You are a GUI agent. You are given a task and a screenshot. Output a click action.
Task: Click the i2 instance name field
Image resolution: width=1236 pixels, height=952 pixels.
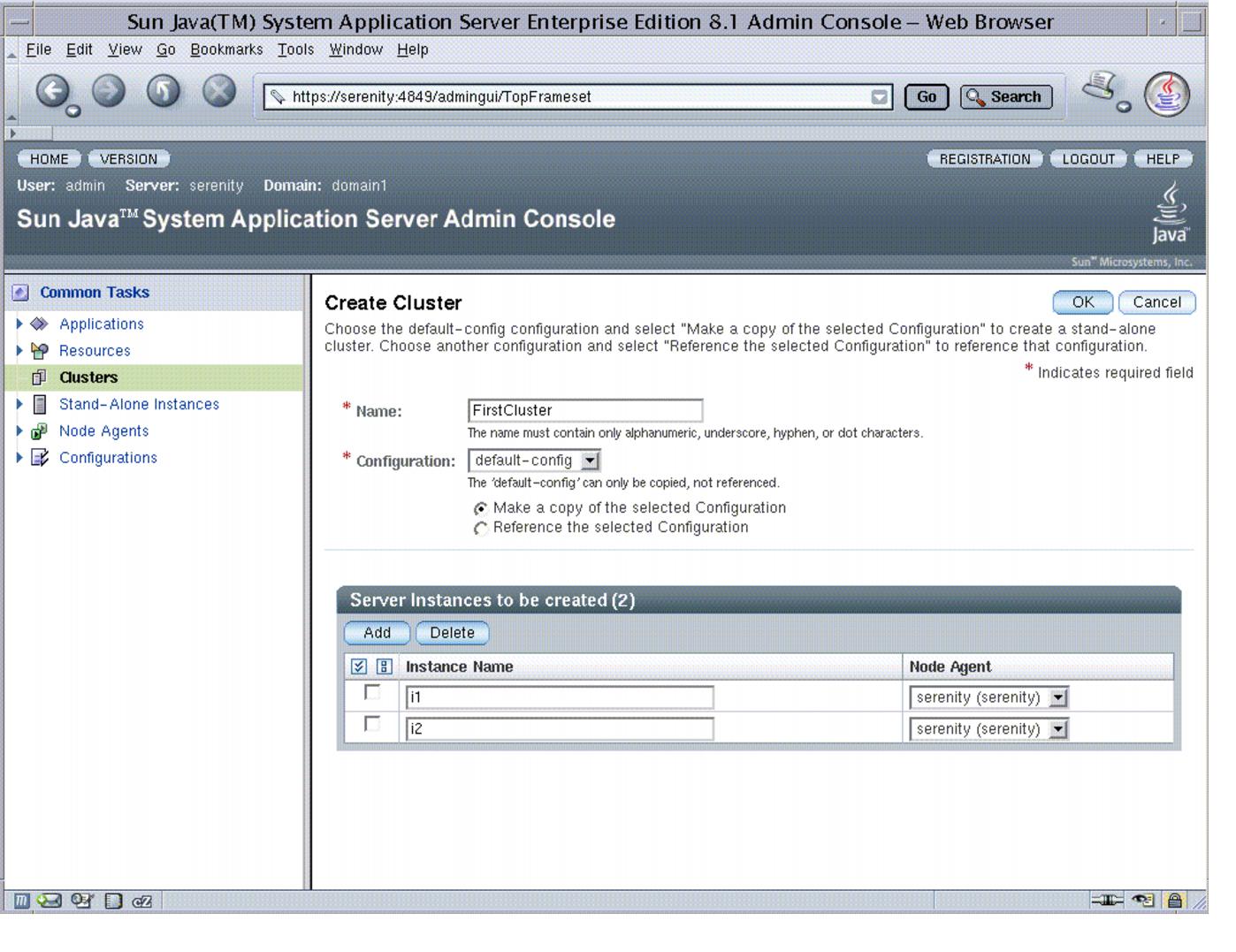coord(560,729)
